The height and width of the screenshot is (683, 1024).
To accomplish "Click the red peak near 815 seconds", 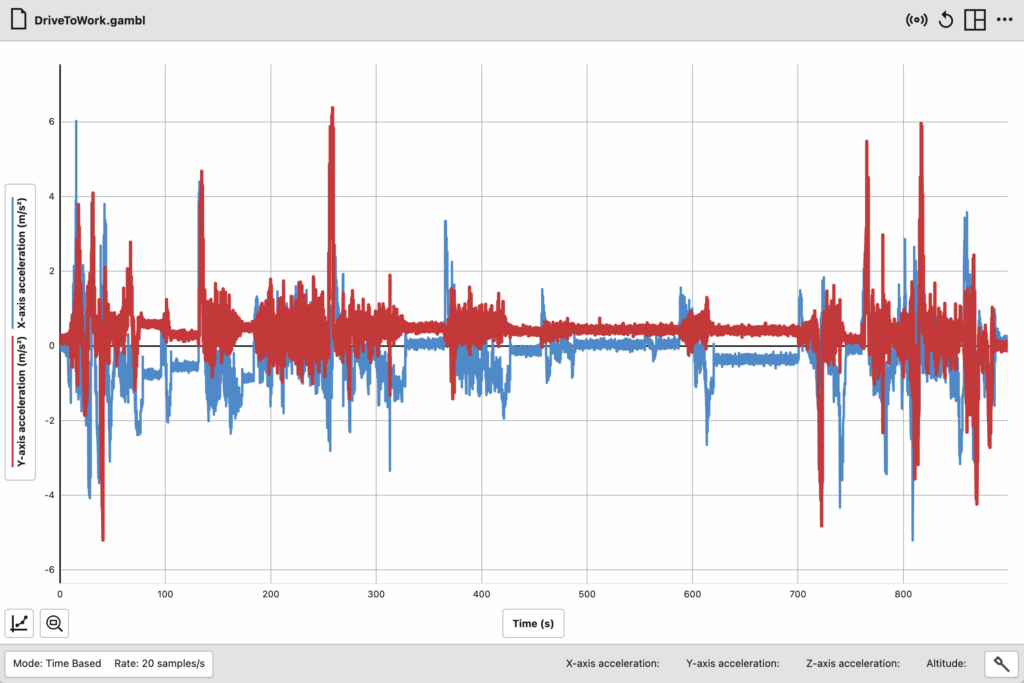I will coord(921,124).
